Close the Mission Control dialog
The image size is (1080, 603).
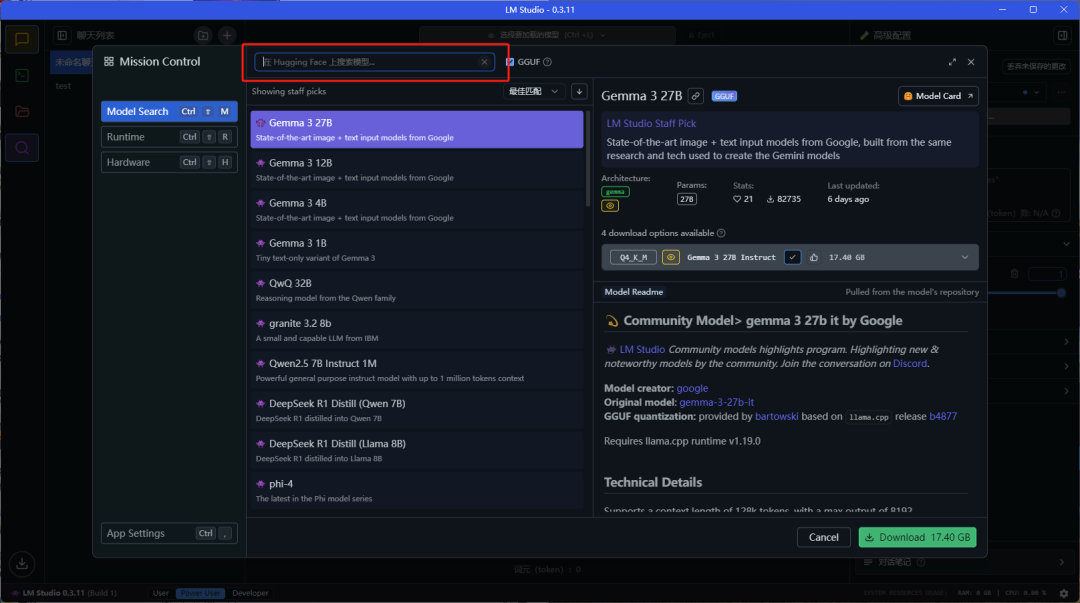(x=971, y=62)
